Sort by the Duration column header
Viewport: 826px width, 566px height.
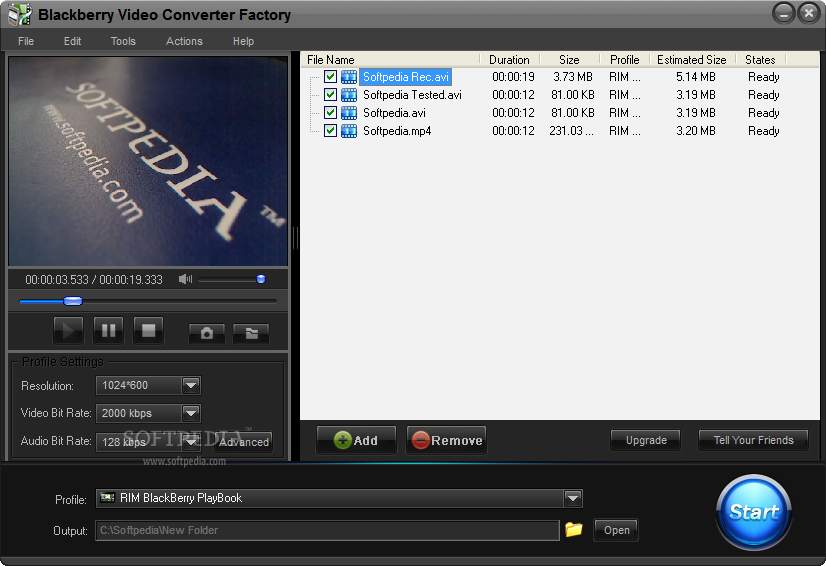509,60
